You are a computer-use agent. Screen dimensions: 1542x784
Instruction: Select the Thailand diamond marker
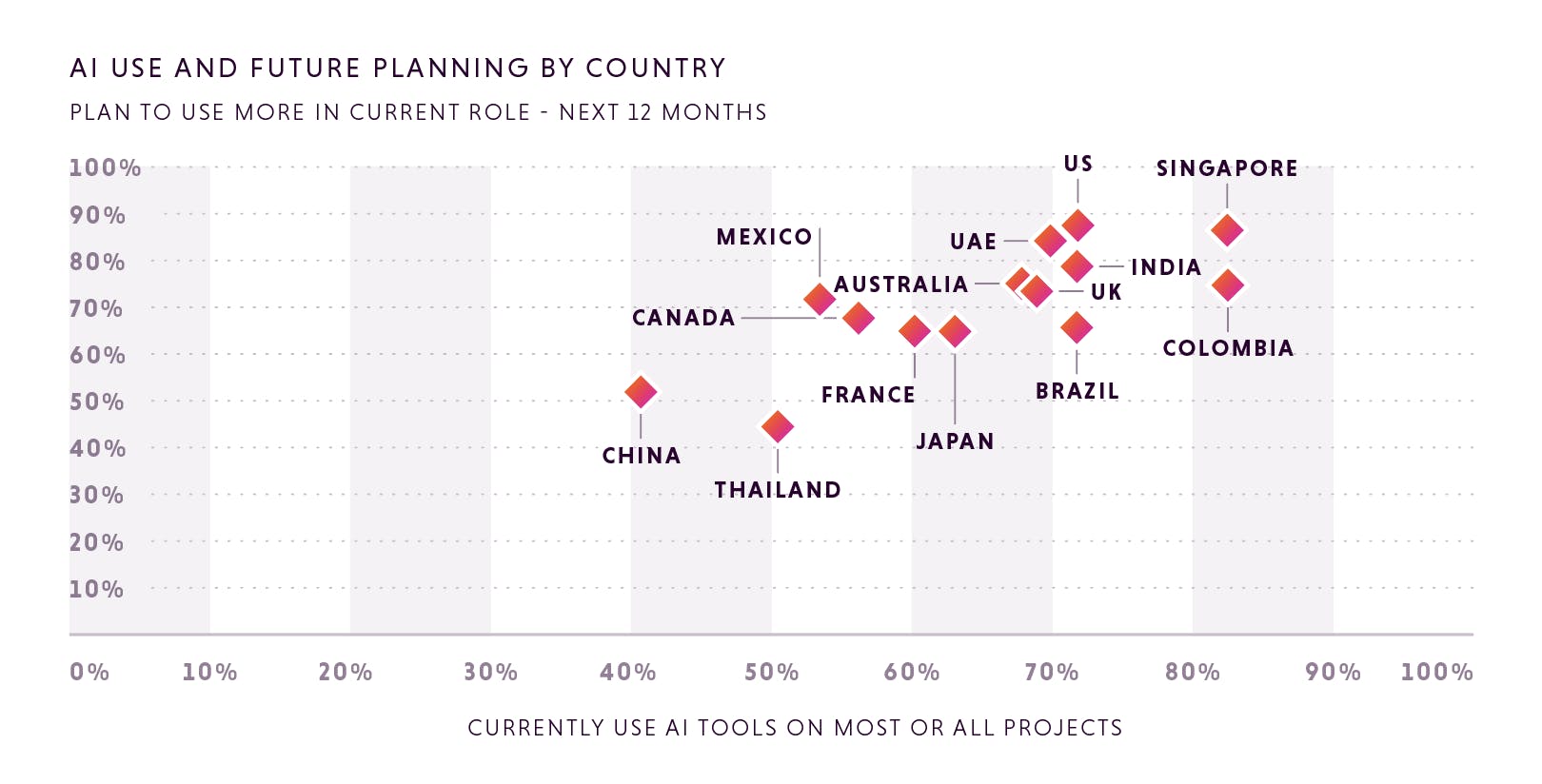coord(778,426)
